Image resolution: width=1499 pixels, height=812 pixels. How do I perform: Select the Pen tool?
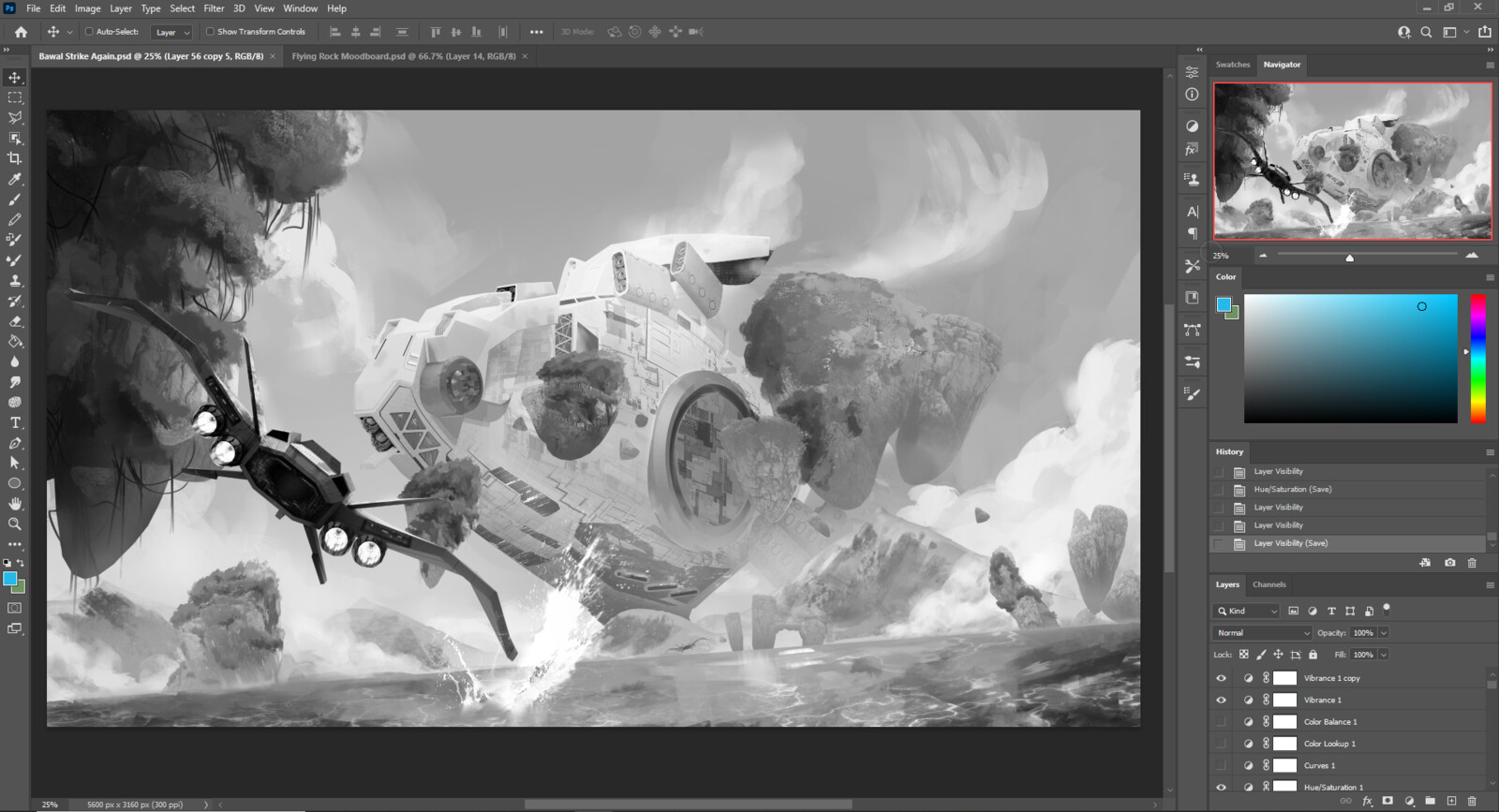pos(15,443)
